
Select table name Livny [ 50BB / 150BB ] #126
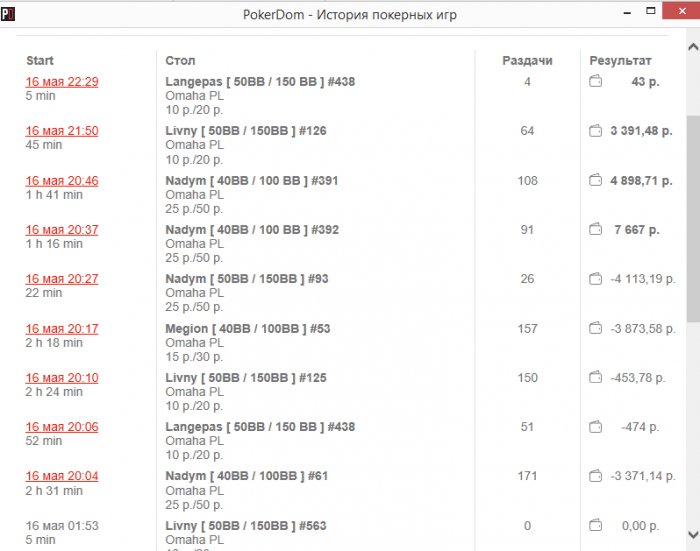click(246, 131)
